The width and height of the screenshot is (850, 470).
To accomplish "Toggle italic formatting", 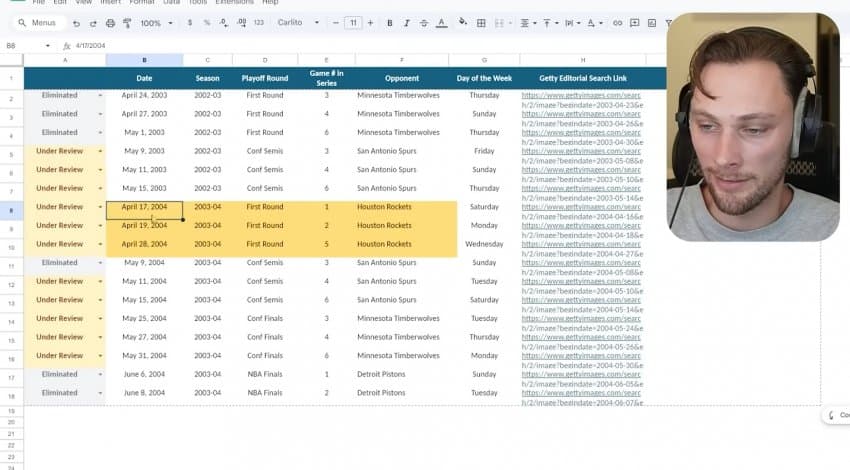I will pyautogui.click(x=407, y=23).
